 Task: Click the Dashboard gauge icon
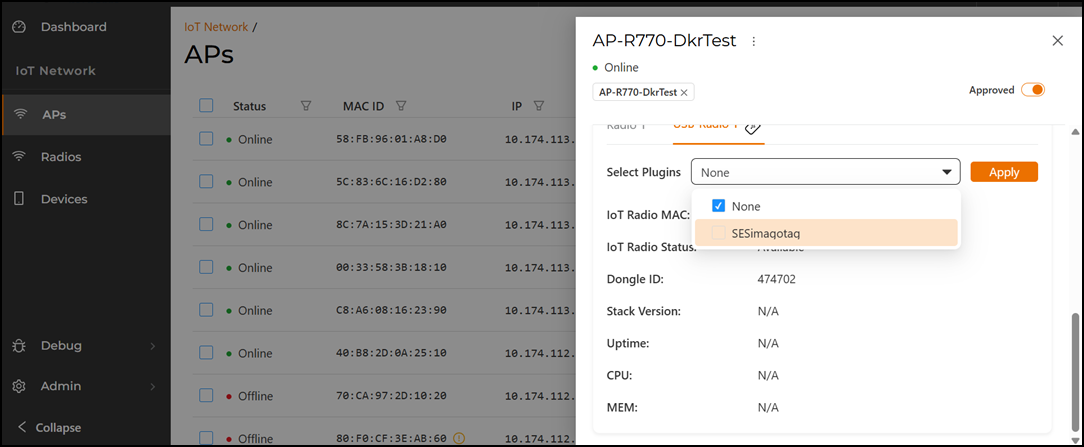pyautogui.click(x=19, y=27)
